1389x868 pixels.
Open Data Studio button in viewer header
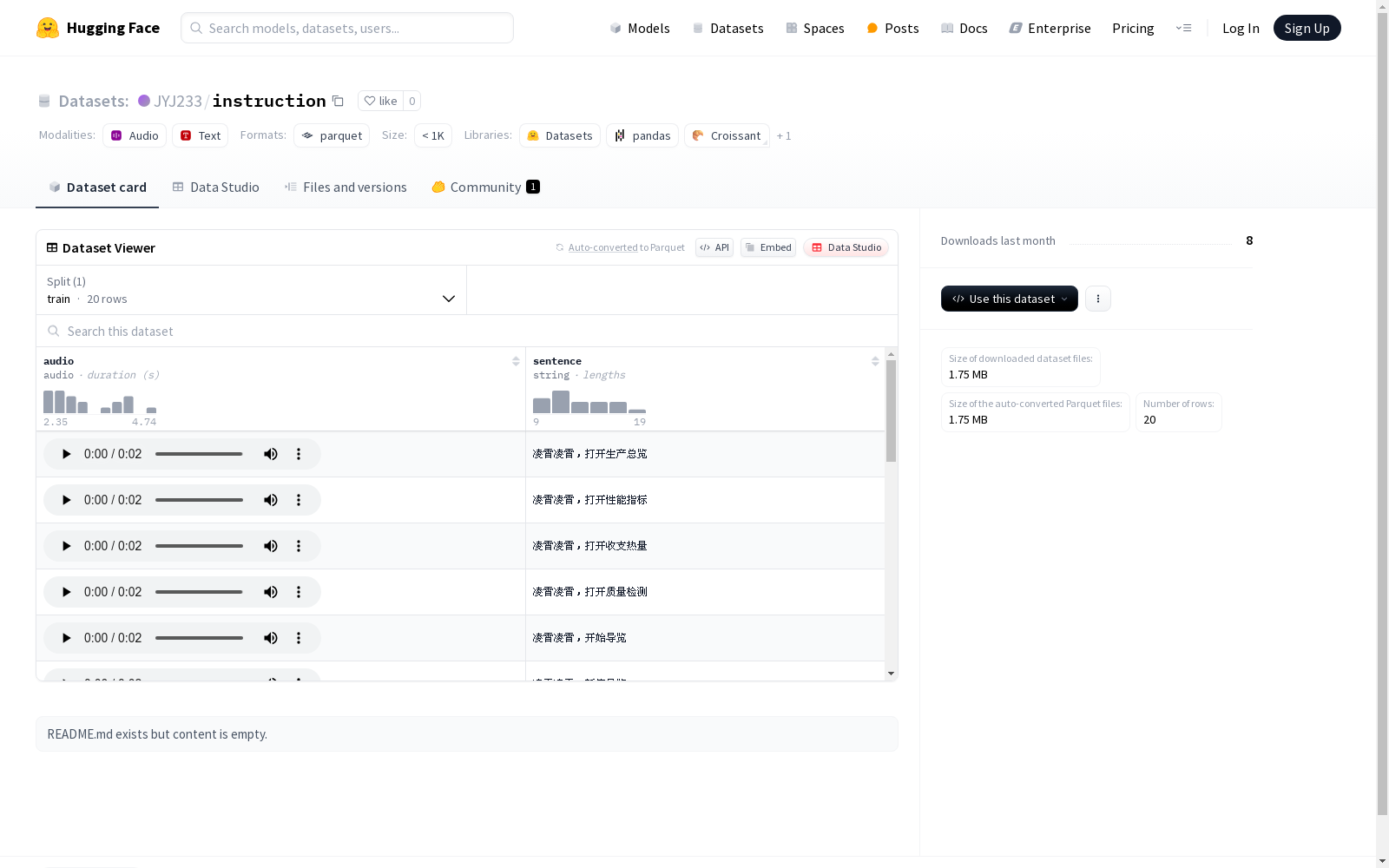[846, 247]
